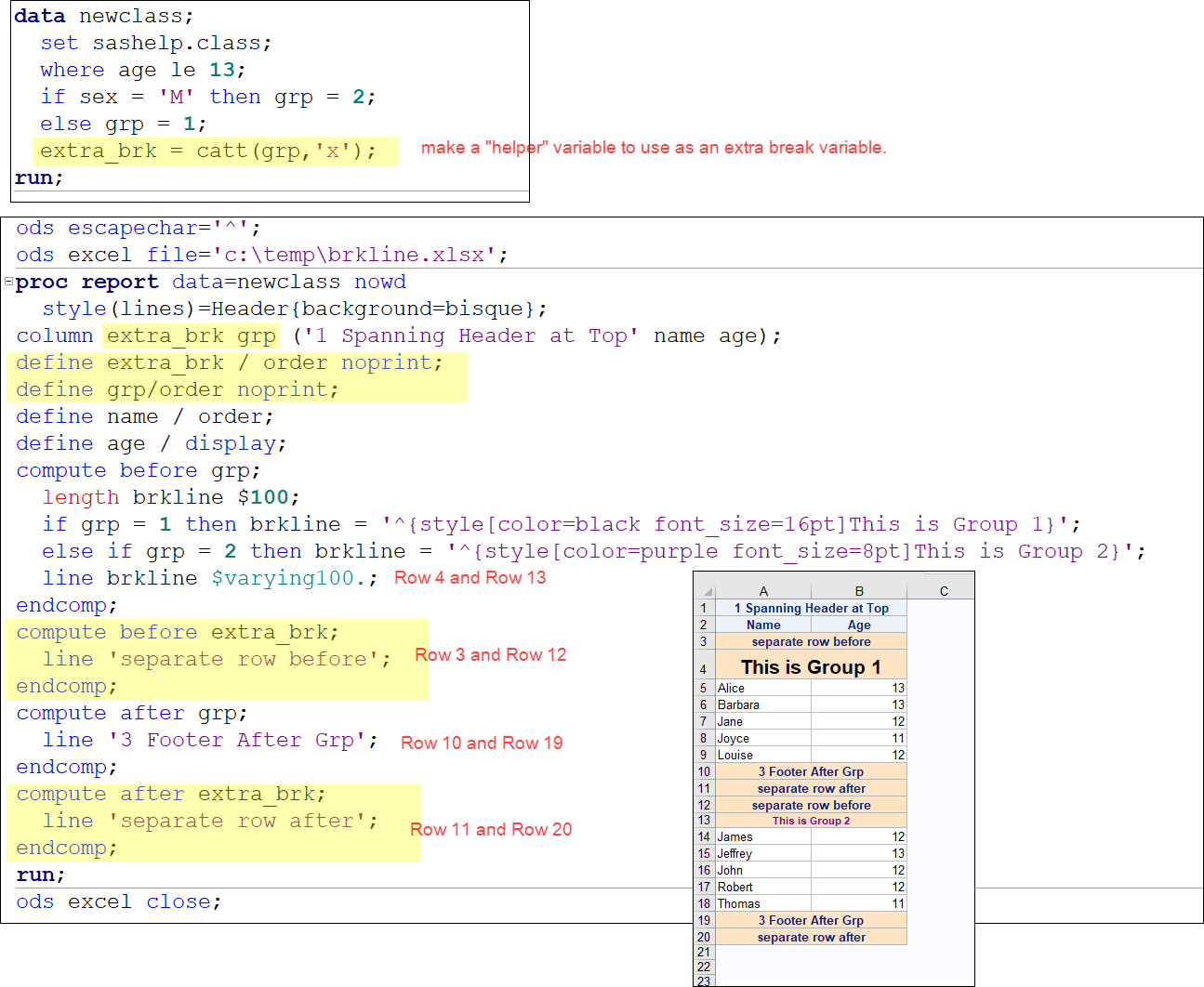
Task: Click the 'Name' header cell
Action: 763,625
